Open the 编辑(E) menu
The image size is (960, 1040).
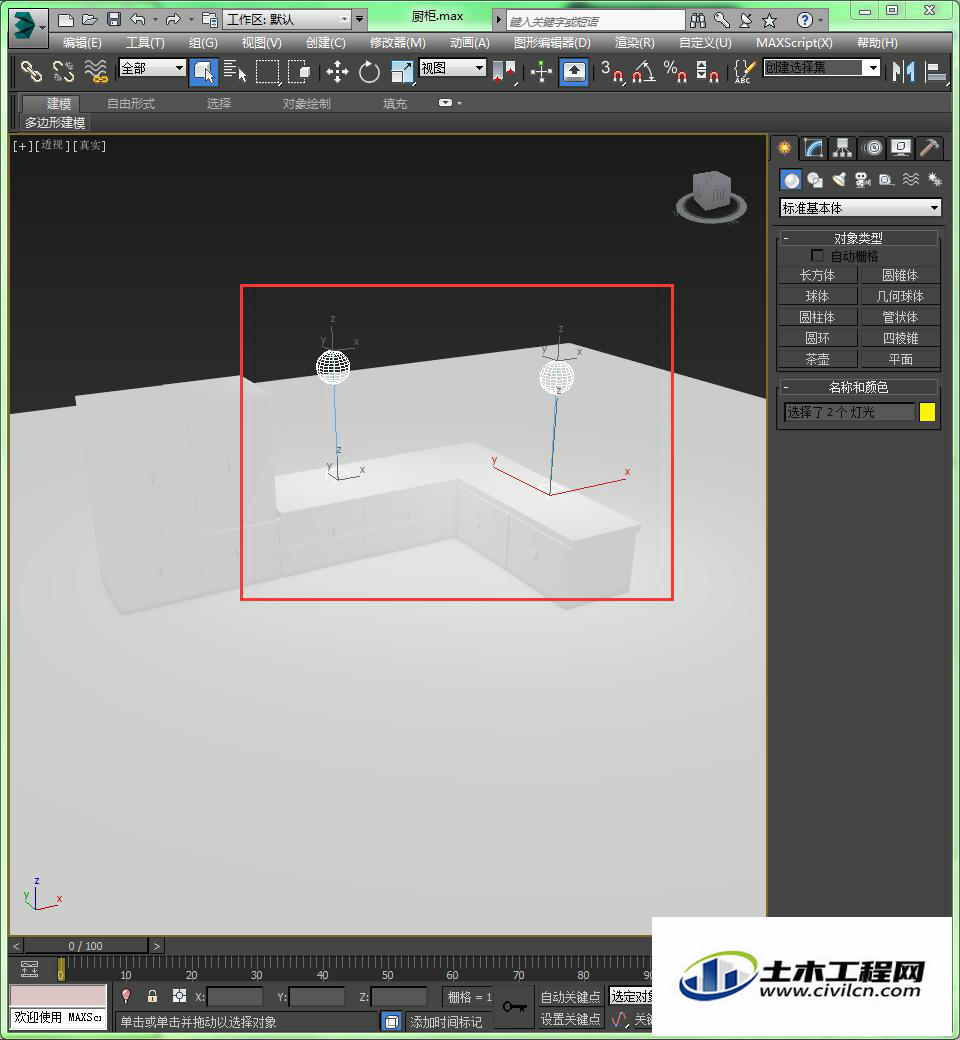pos(82,42)
